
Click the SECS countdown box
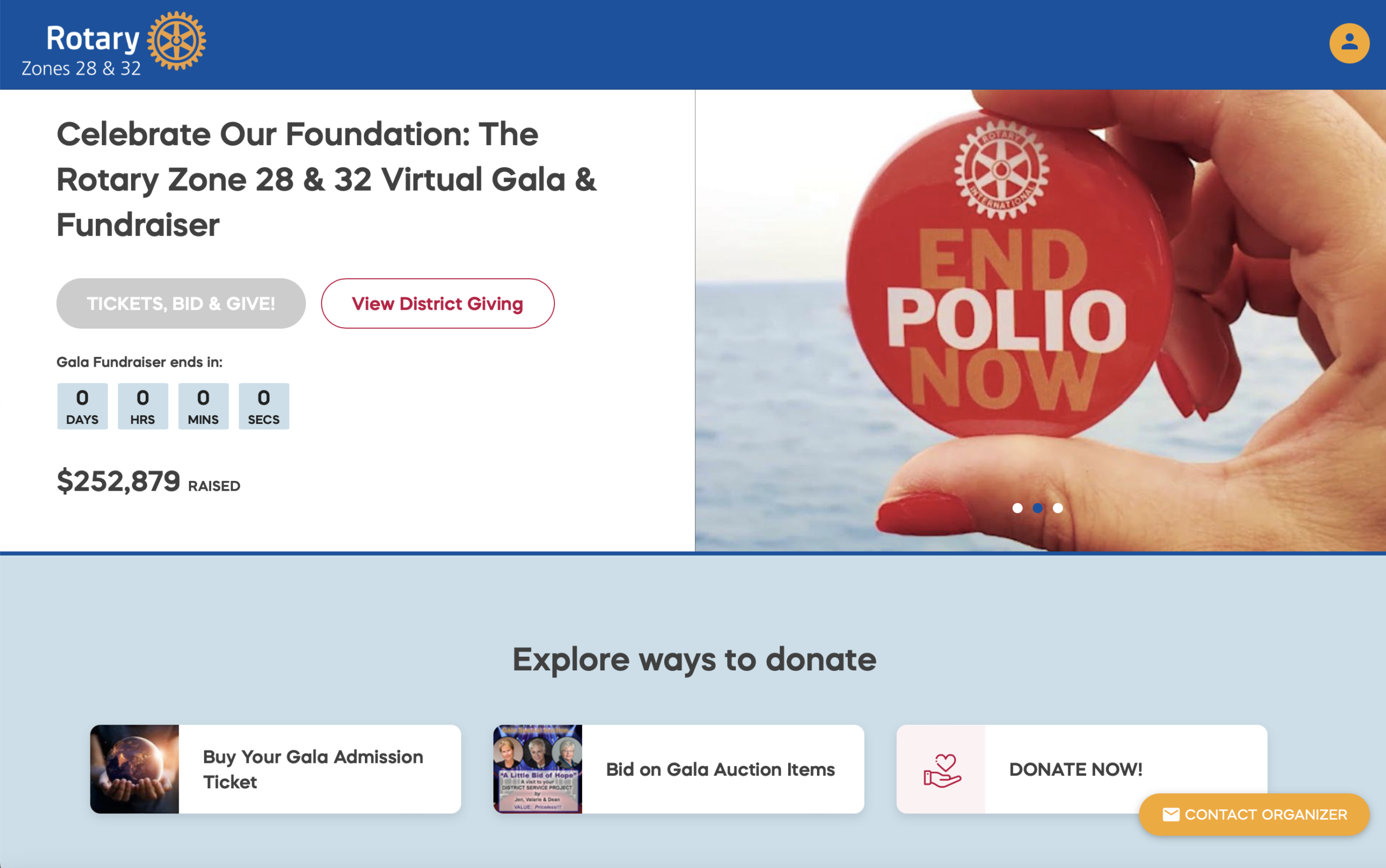[x=264, y=406]
